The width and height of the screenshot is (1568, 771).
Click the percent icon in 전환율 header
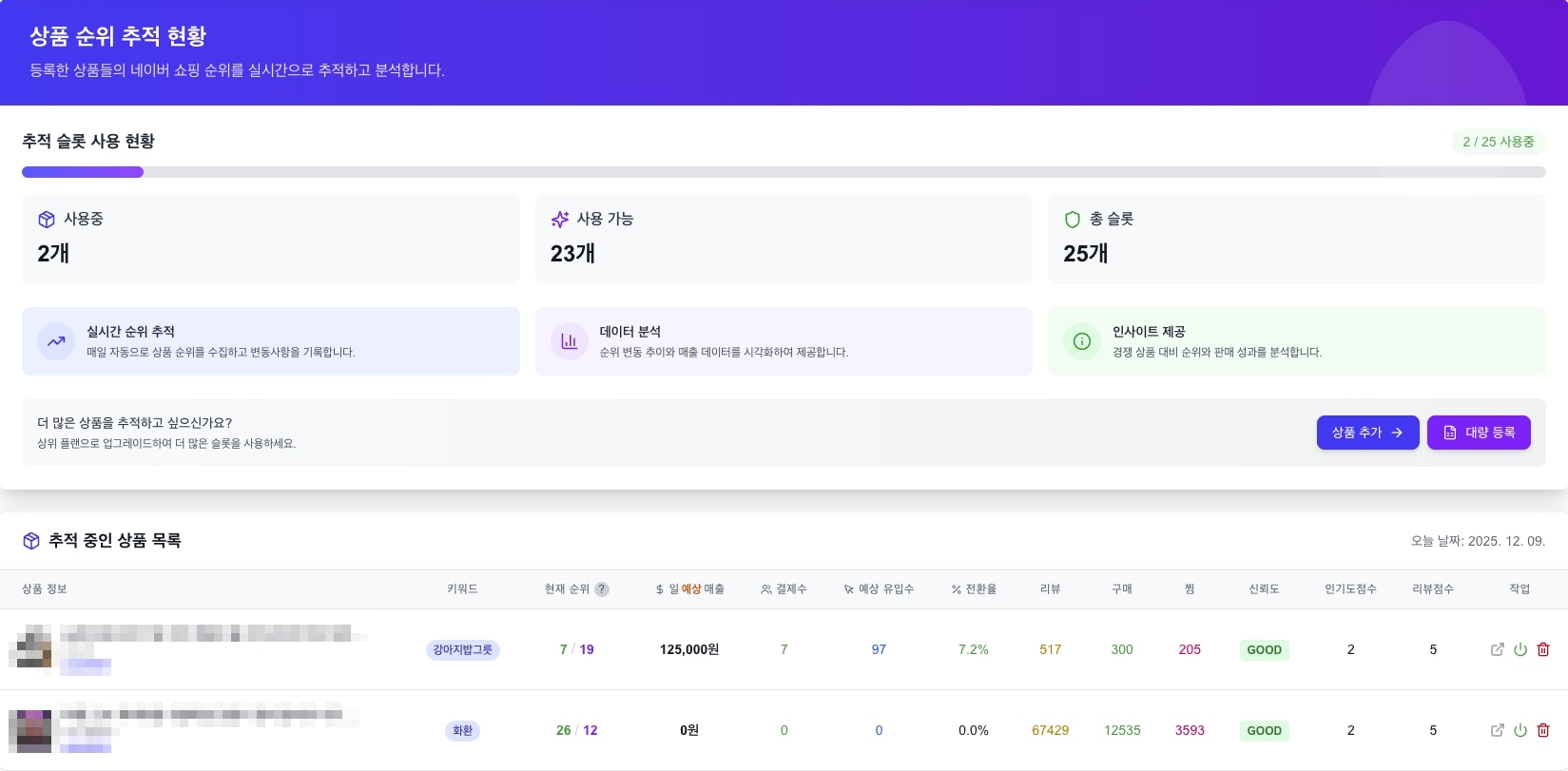[957, 589]
